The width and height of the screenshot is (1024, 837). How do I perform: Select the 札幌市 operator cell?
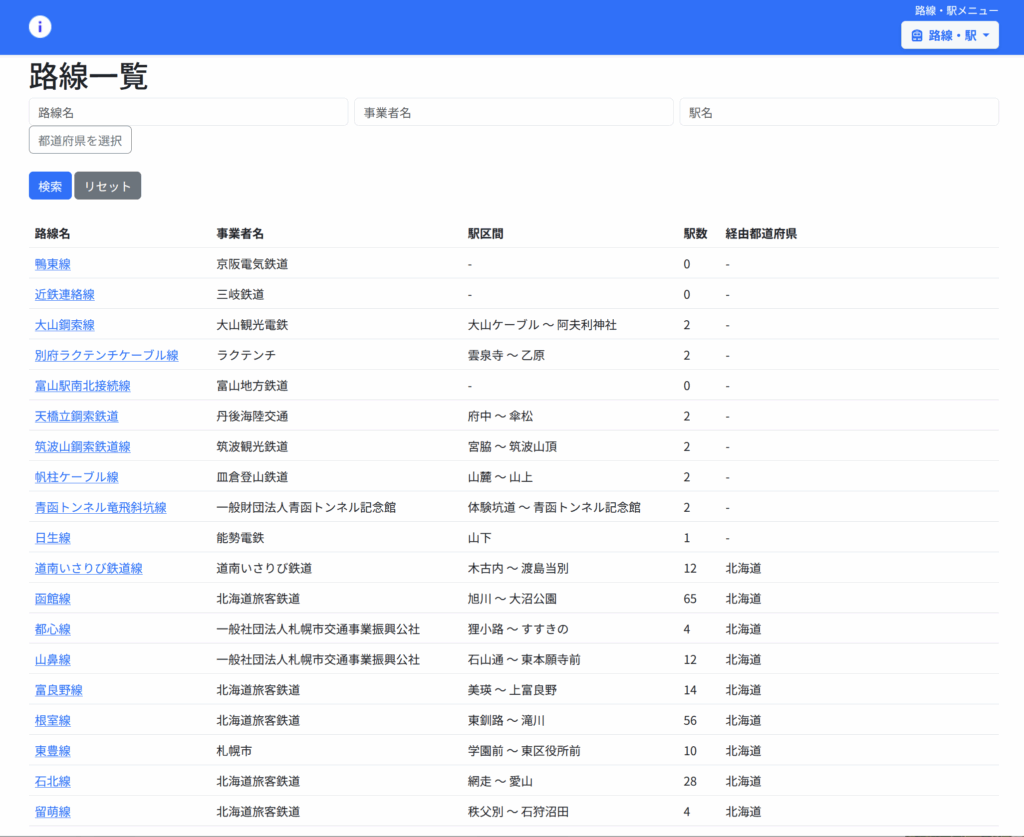coord(234,751)
